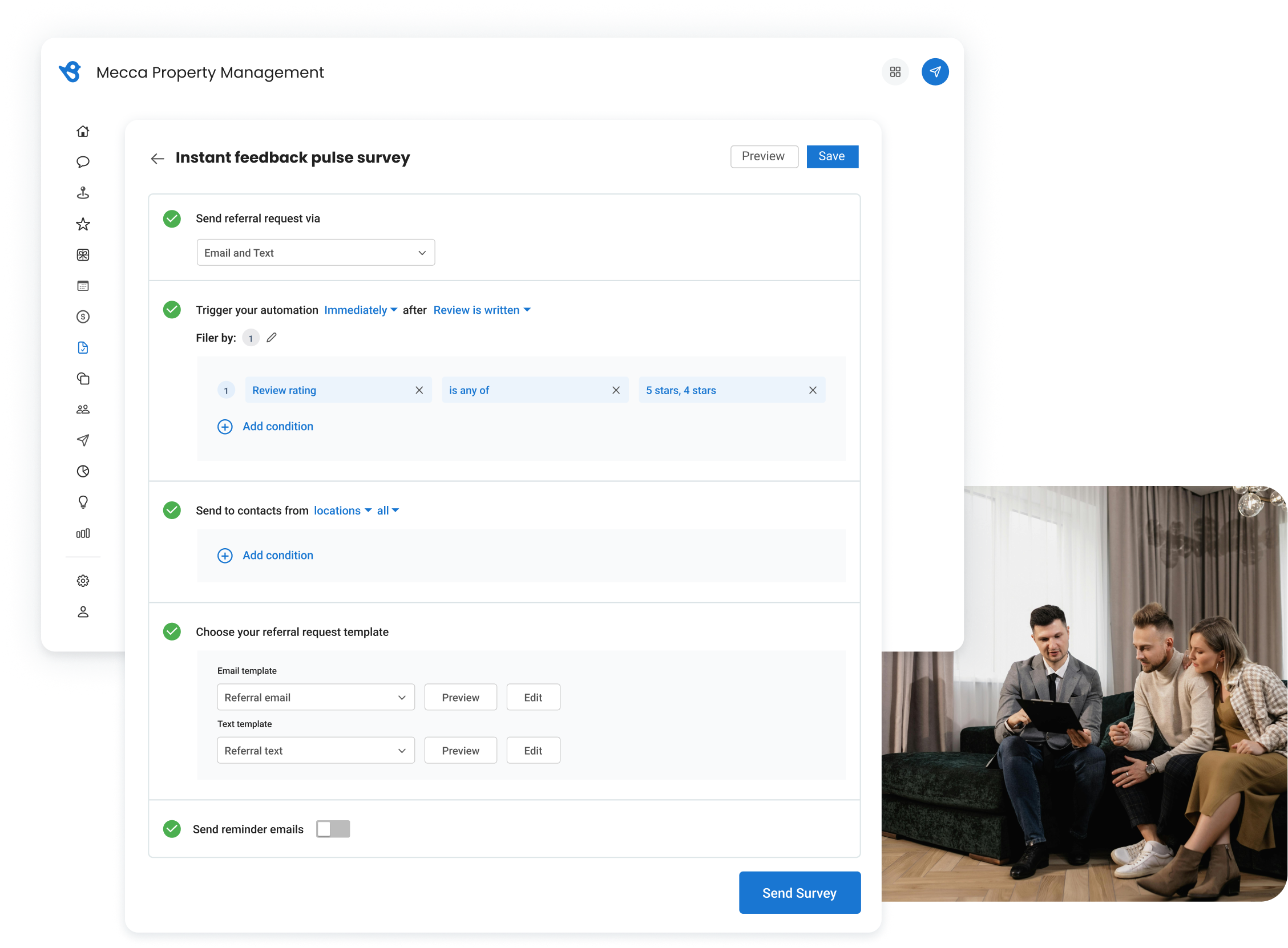Viewport: 1288px width, 948px height.
Task: Click the star reviews sidebar icon
Action: (83, 224)
